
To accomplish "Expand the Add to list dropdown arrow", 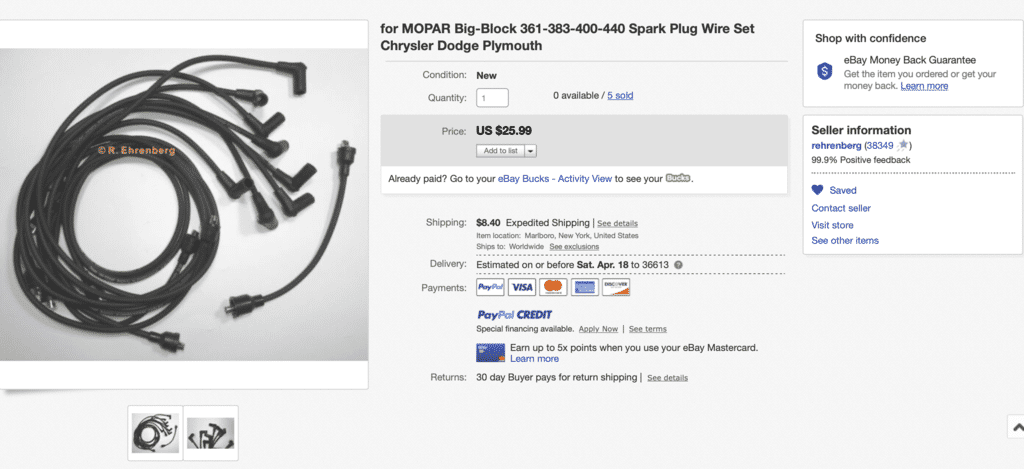I will tap(530, 151).
